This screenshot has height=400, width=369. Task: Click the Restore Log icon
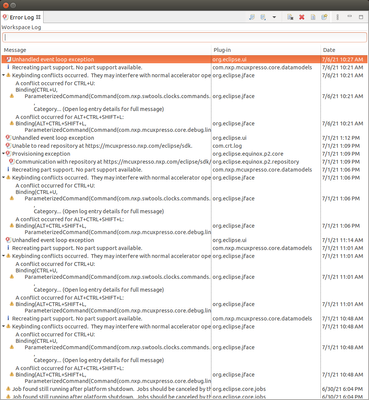(324, 17)
